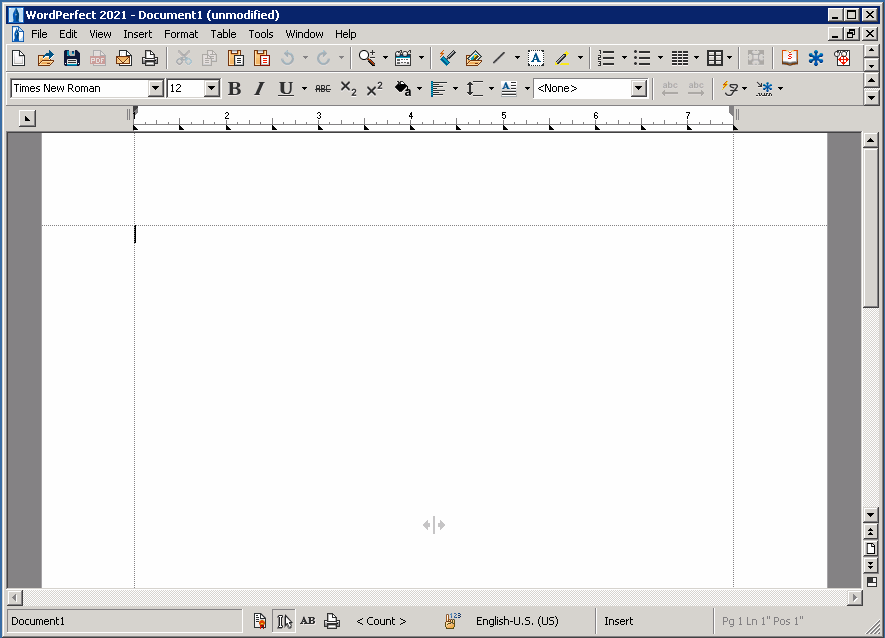Open the Tools menu
The image size is (885, 638).
(261, 34)
